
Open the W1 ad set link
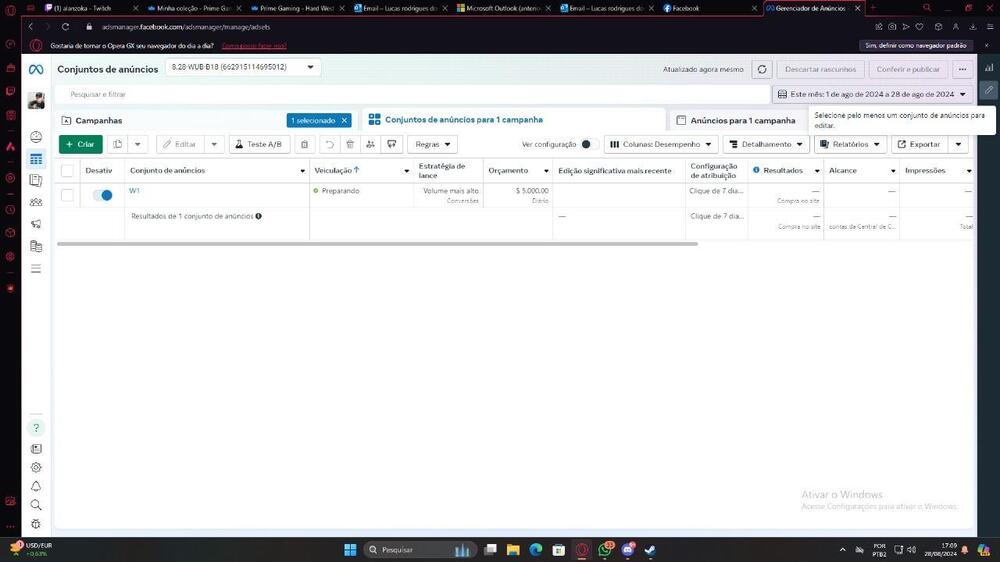[134, 191]
